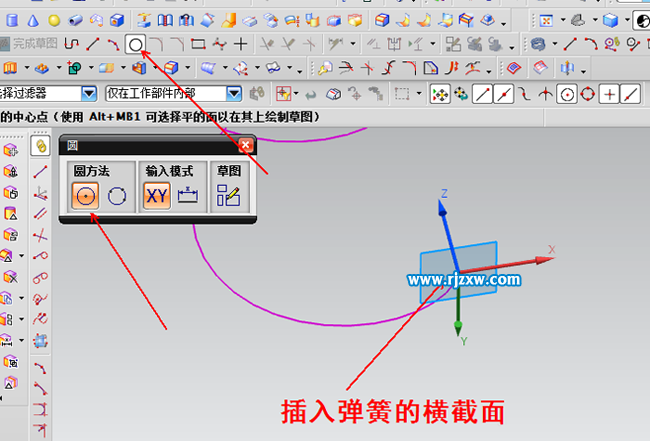Select the Cylinder primitive tool

pyautogui.click(x=12, y=20)
